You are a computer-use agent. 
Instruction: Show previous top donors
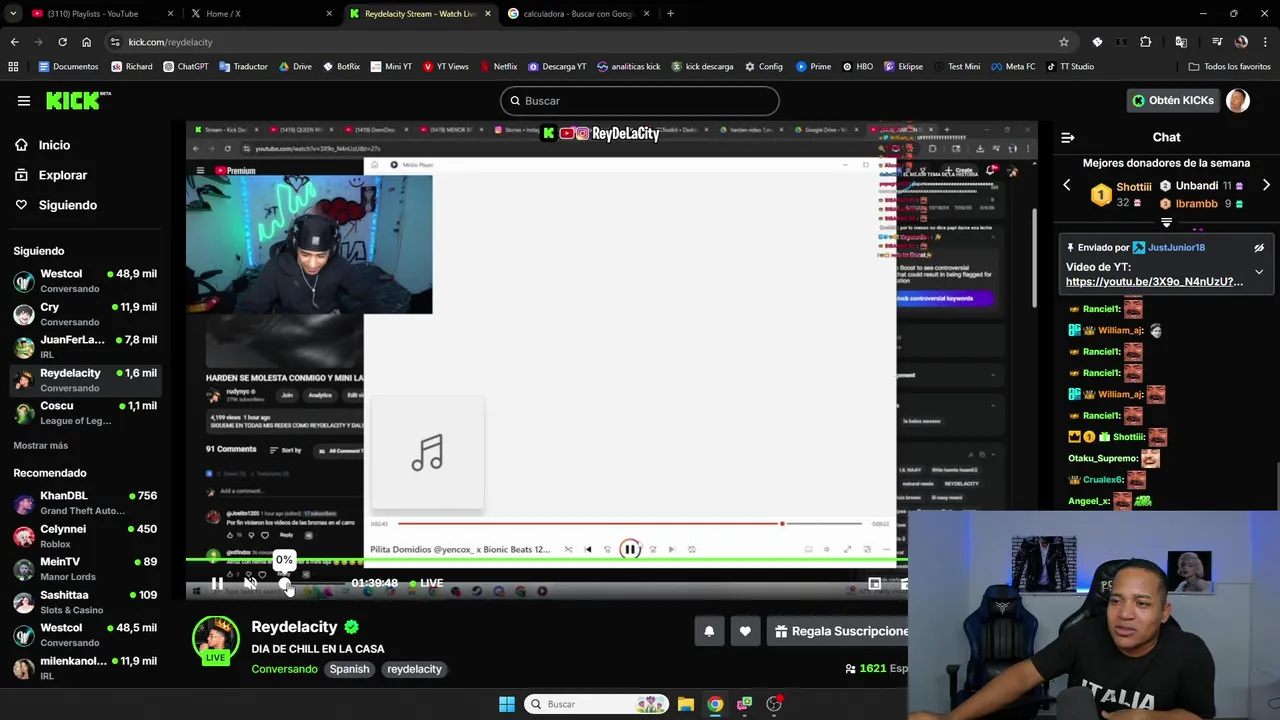pyautogui.click(x=1066, y=185)
